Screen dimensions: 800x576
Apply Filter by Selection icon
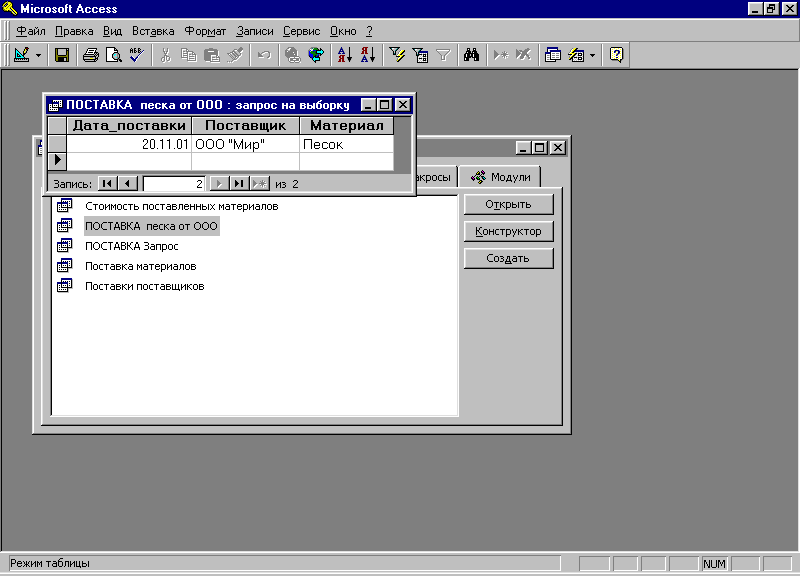[397, 55]
